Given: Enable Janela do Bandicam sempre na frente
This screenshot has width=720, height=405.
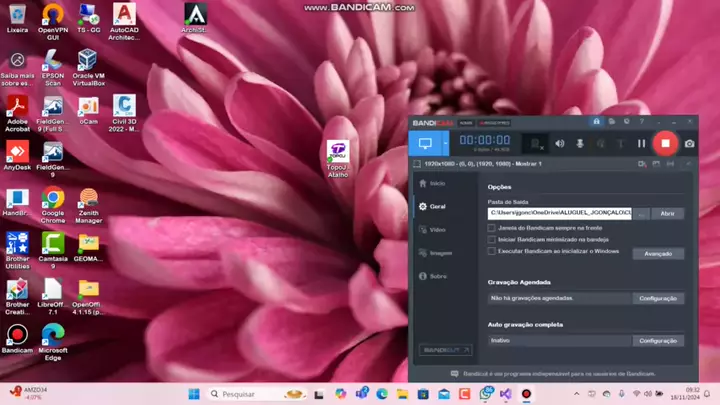Looking at the screenshot, I should pos(491,228).
